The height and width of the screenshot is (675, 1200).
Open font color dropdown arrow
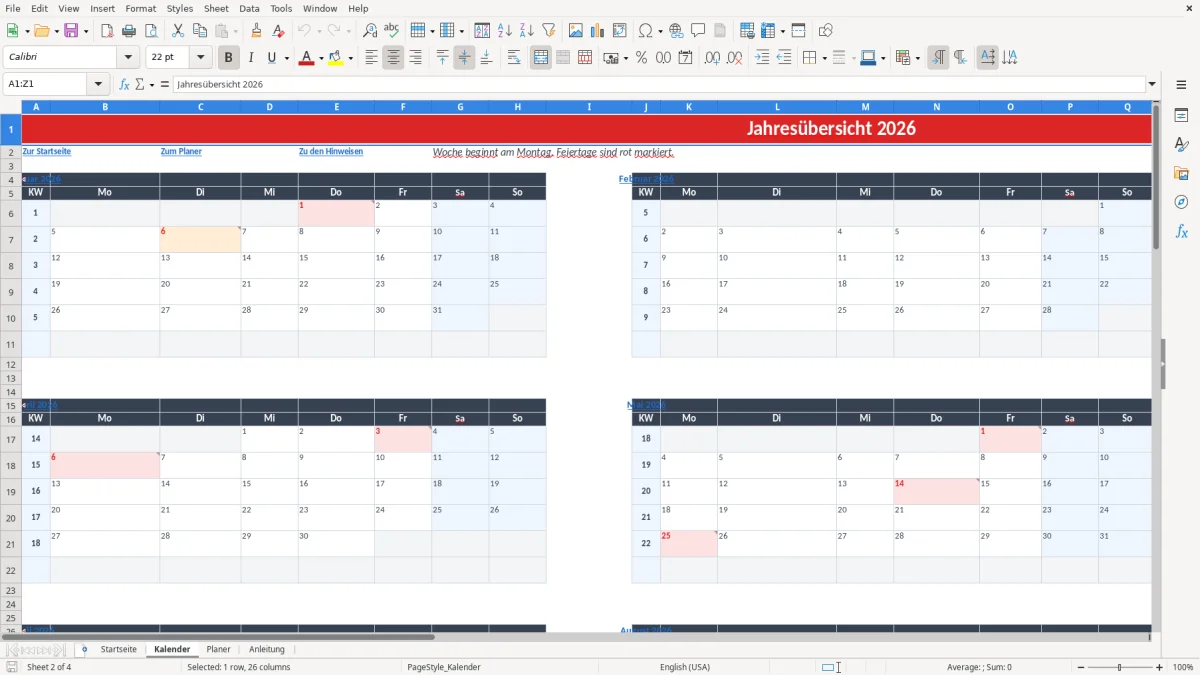pos(322,58)
